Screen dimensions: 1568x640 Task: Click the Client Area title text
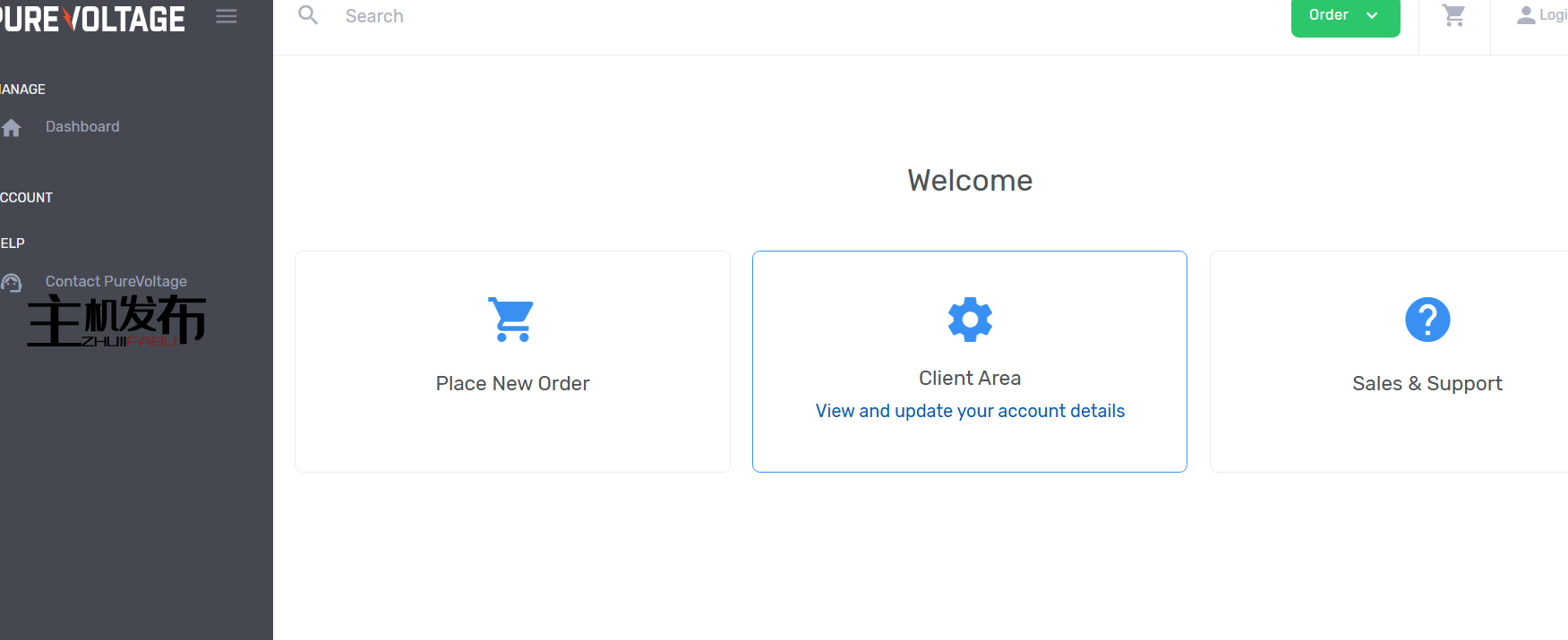(x=970, y=378)
